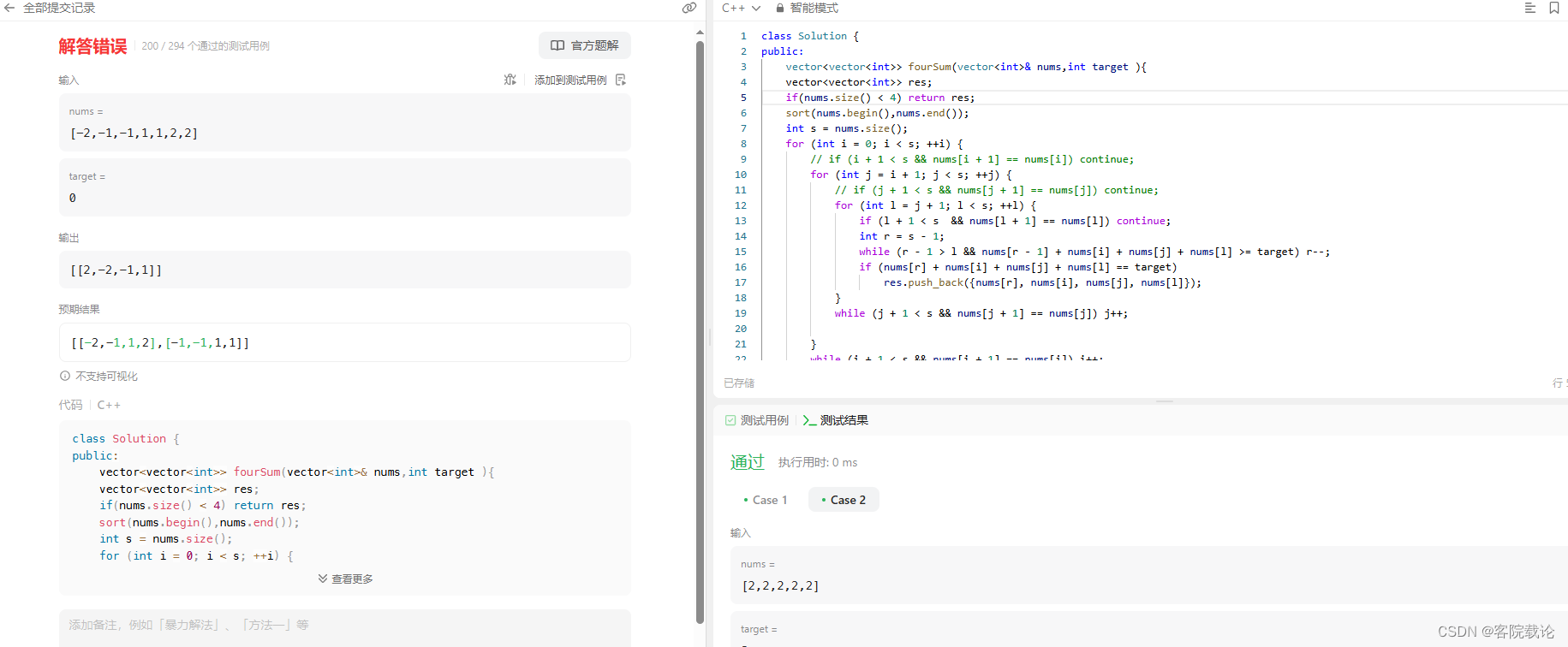Screen dimensions: 1568x647
Task: Toggle the 智能模式 lock setting
Action: pos(807,8)
